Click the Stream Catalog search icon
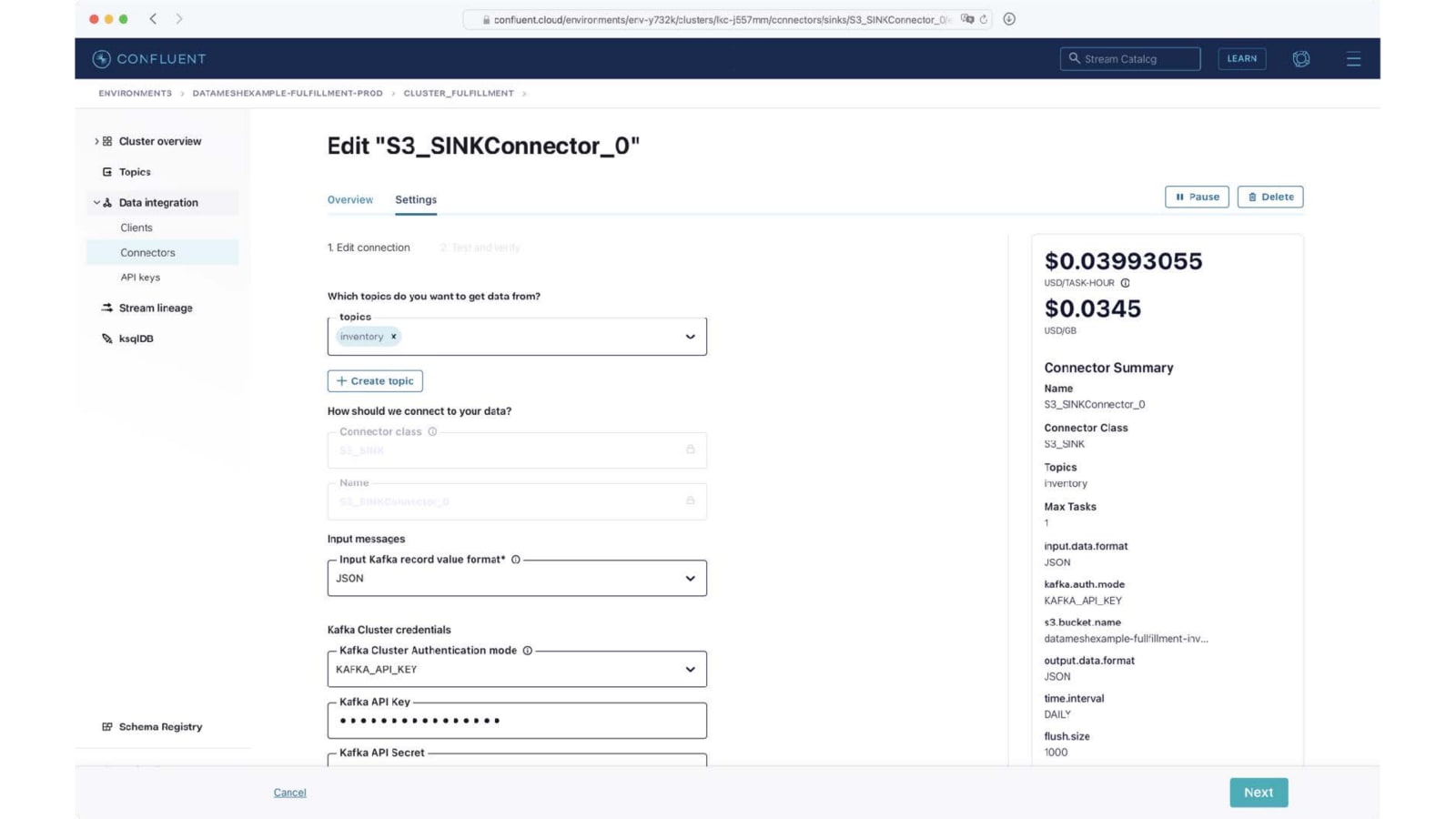This screenshot has width=1456, height=819. click(1074, 58)
